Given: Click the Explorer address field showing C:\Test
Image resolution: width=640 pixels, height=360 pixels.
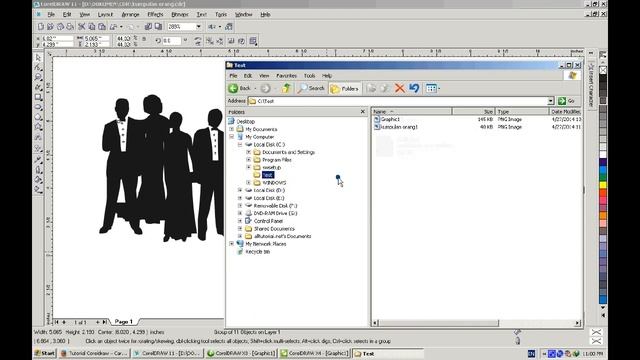Looking at the screenshot, I should point(398,101).
